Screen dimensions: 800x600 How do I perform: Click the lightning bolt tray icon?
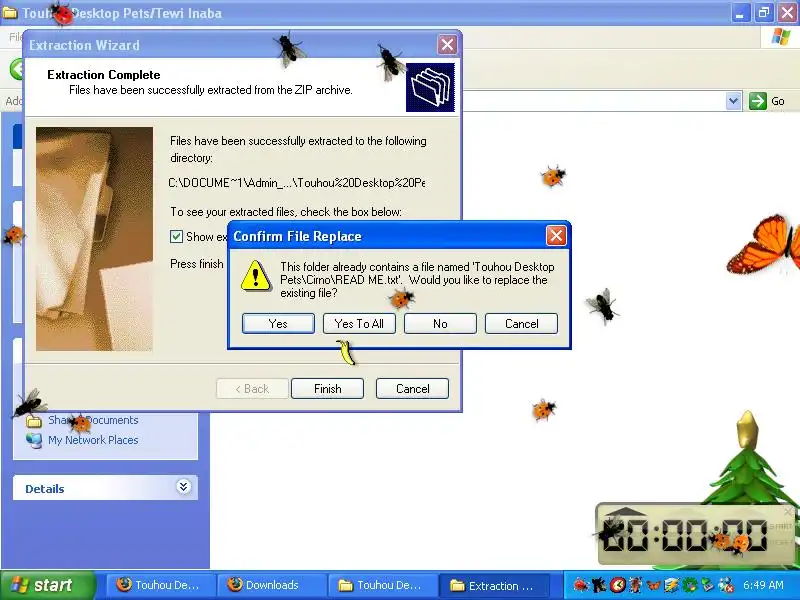pos(671,585)
